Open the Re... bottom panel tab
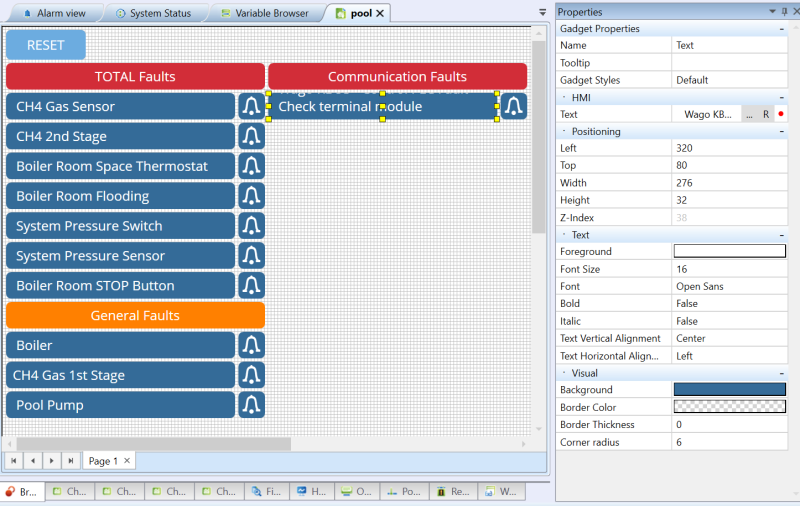800x506 pixels. point(454,491)
